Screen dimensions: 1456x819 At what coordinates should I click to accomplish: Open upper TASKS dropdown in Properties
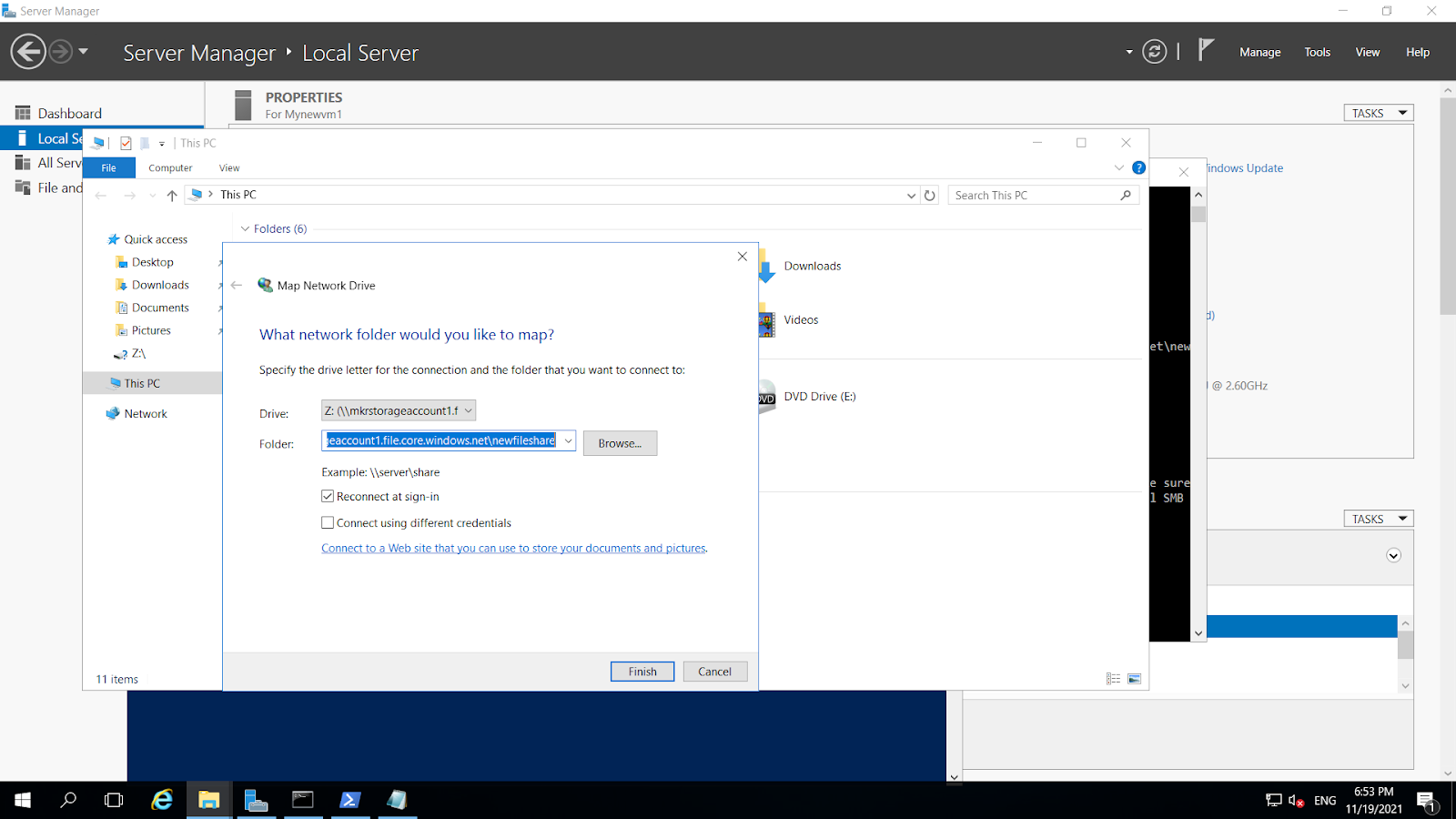pyautogui.click(x=1378, y=113)
